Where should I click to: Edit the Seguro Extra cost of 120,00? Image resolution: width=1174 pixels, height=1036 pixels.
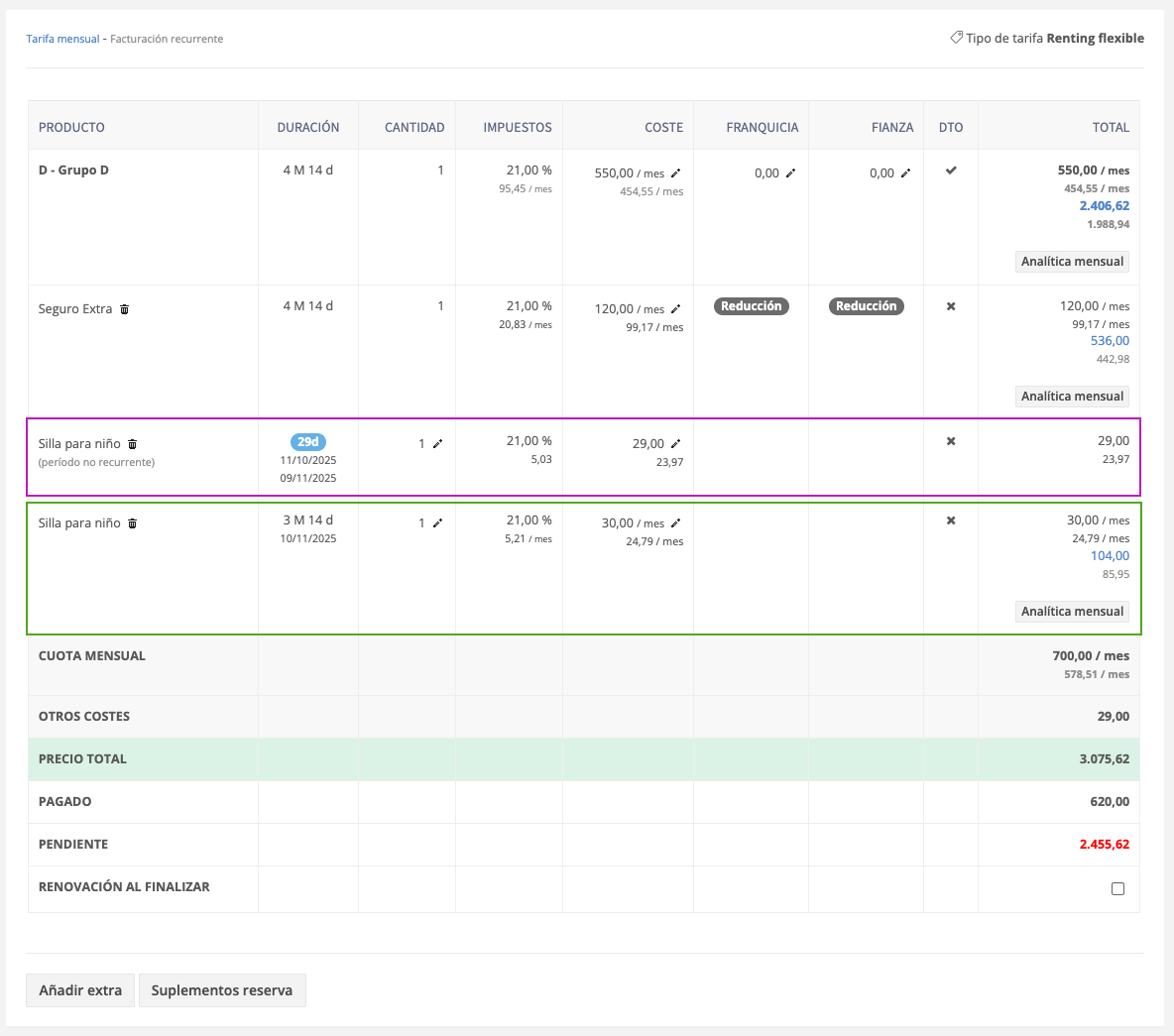click(x=676, y=308)
